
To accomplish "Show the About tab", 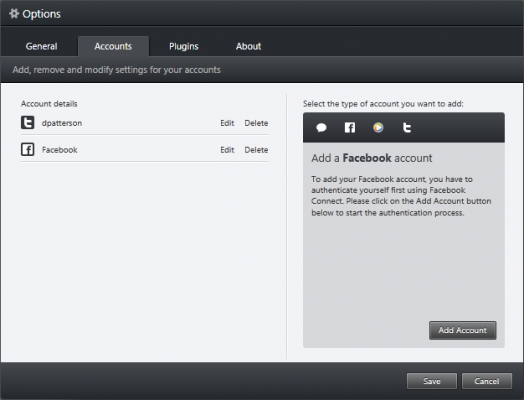I will click(x=248, y=46).
